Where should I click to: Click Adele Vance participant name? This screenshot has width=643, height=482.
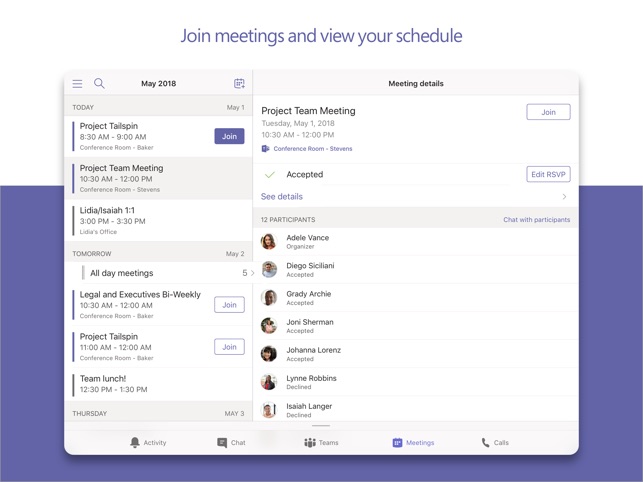point(308,238)
